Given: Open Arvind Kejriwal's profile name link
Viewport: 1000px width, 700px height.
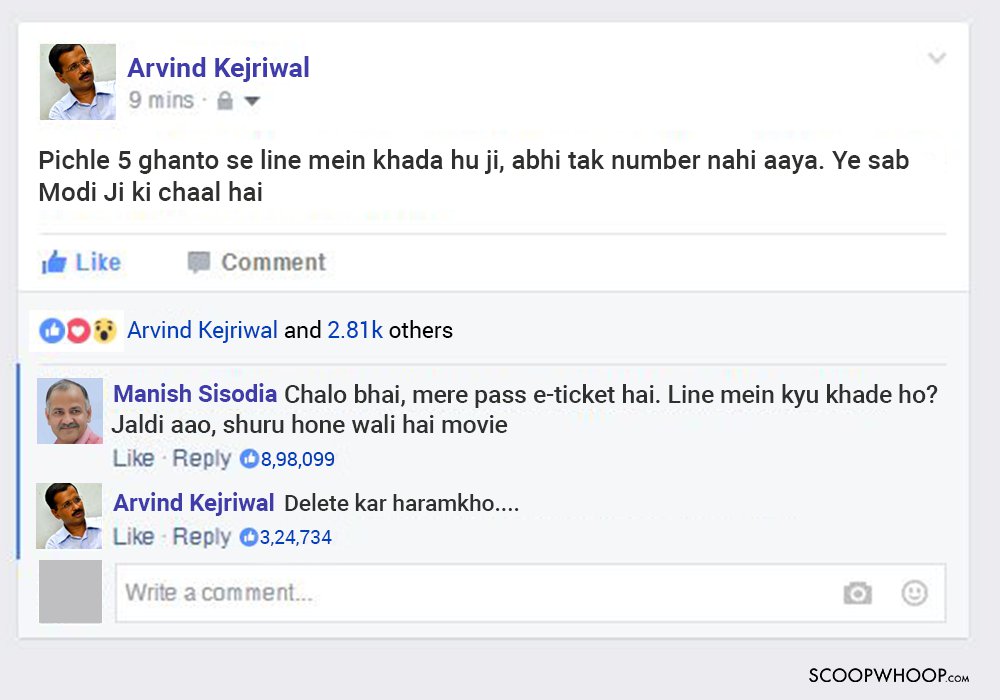Looking at the screenshot, I should pos(218,67).
